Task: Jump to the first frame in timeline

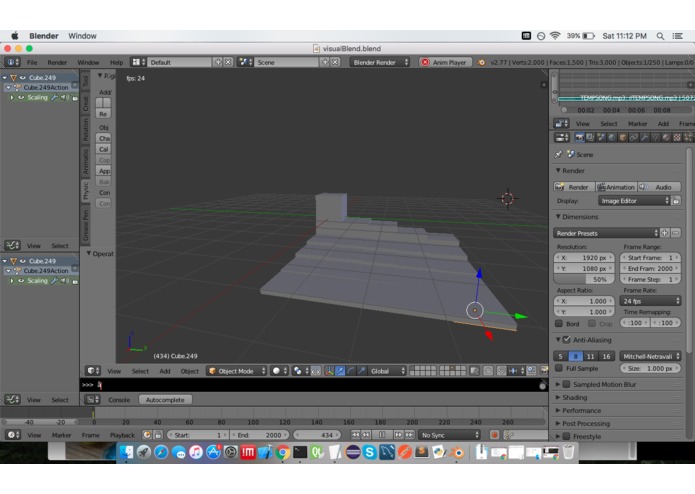Action: pyautogui.click(x=355, y=435)
